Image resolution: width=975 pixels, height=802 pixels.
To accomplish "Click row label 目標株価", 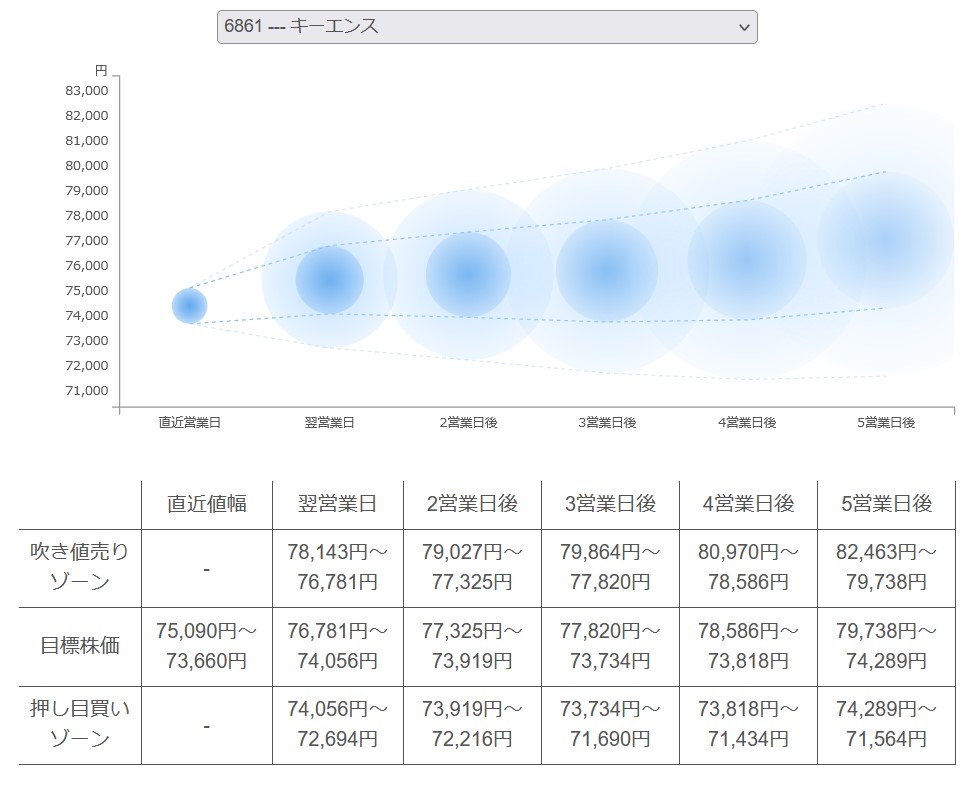I will click(x=80, y=645).
